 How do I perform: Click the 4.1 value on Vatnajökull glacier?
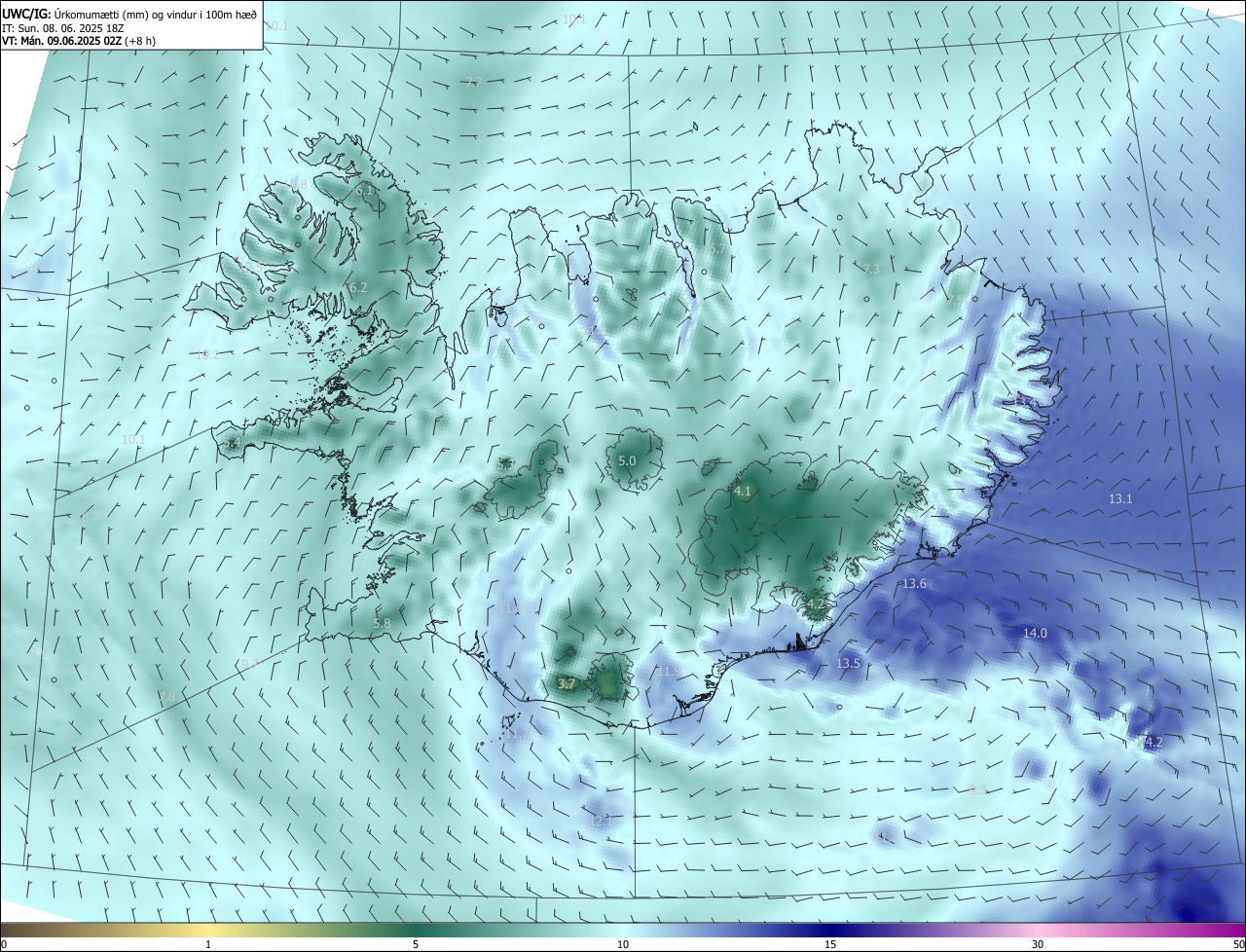tap(743, 491)
